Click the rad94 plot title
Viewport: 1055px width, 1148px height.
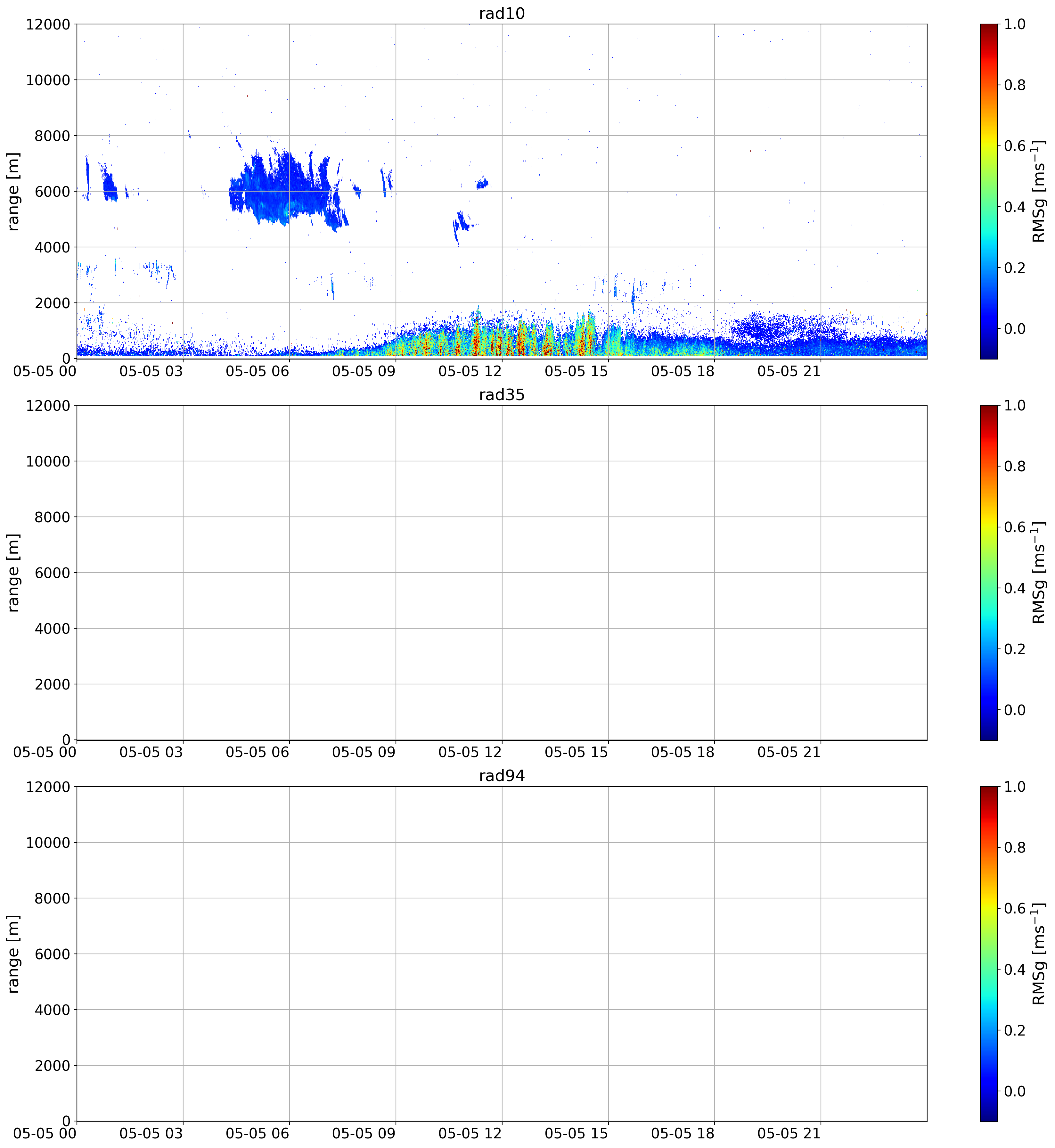click(x=501, y=776)
